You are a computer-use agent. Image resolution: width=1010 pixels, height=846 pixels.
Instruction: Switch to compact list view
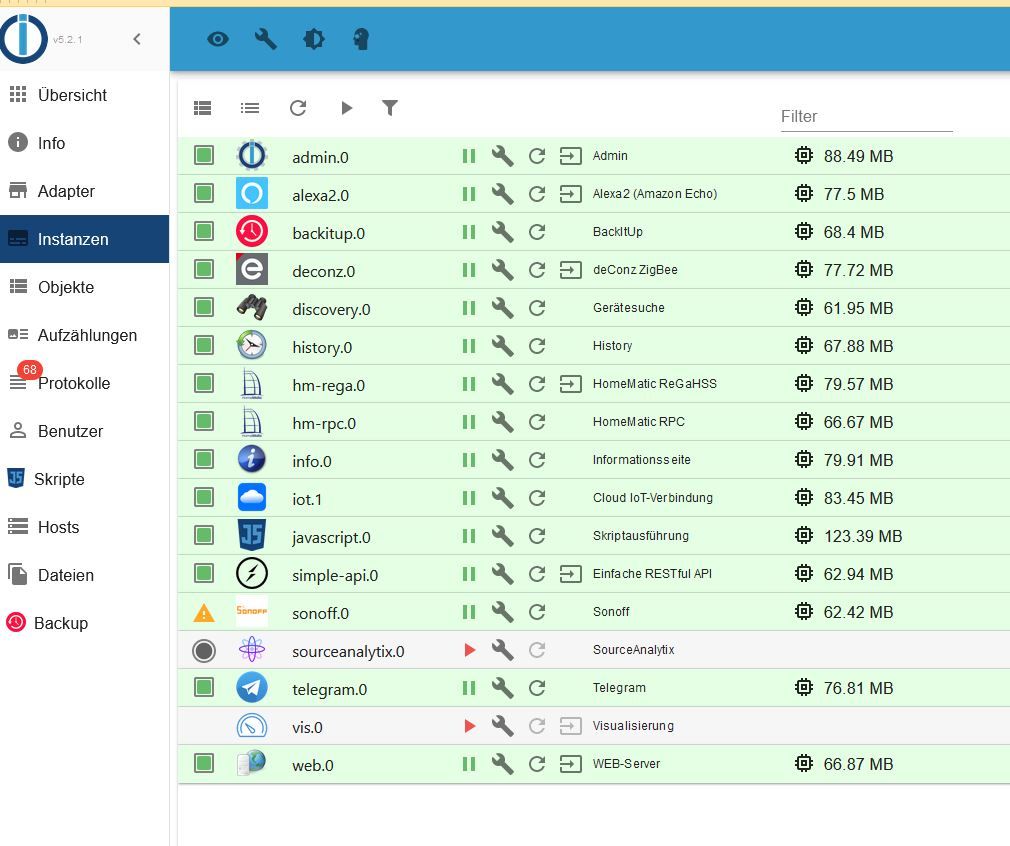(x=250, y=108)
